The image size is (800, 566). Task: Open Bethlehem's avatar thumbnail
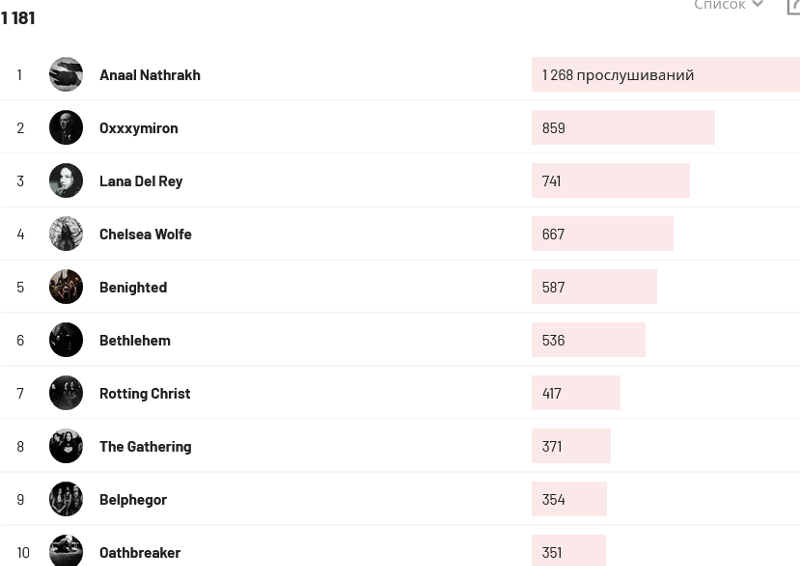(x=66, y=340)
